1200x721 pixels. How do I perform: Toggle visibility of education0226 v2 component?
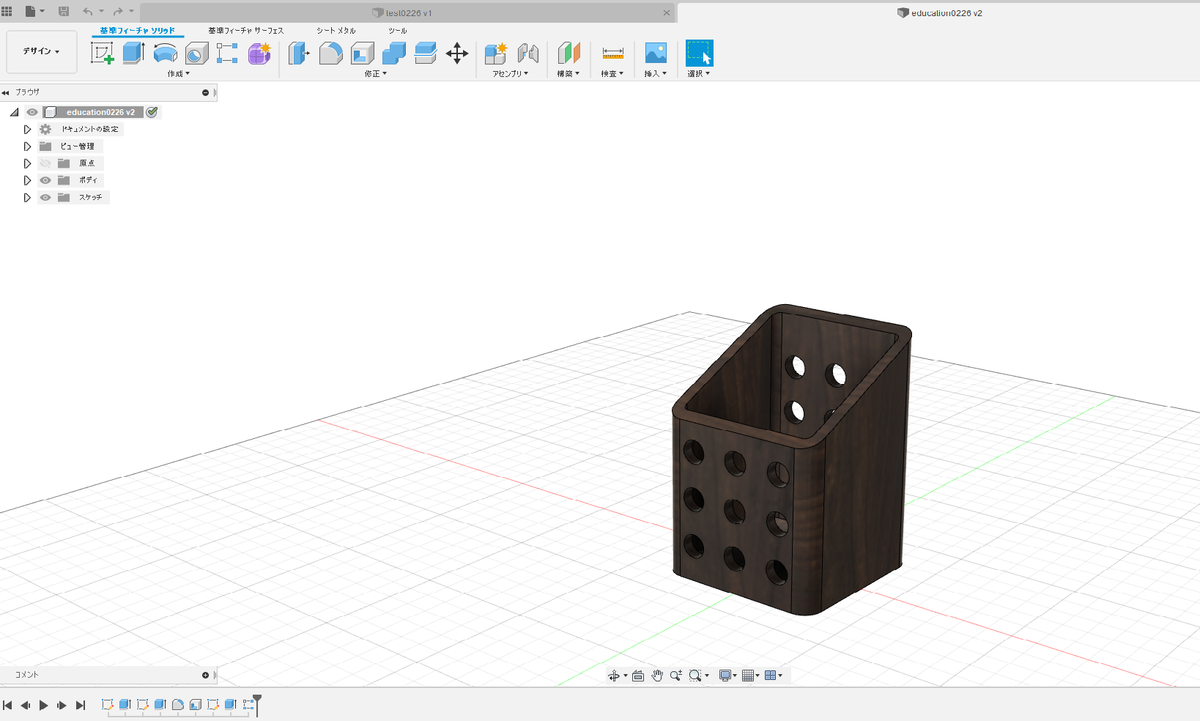(x=32, y=112)
